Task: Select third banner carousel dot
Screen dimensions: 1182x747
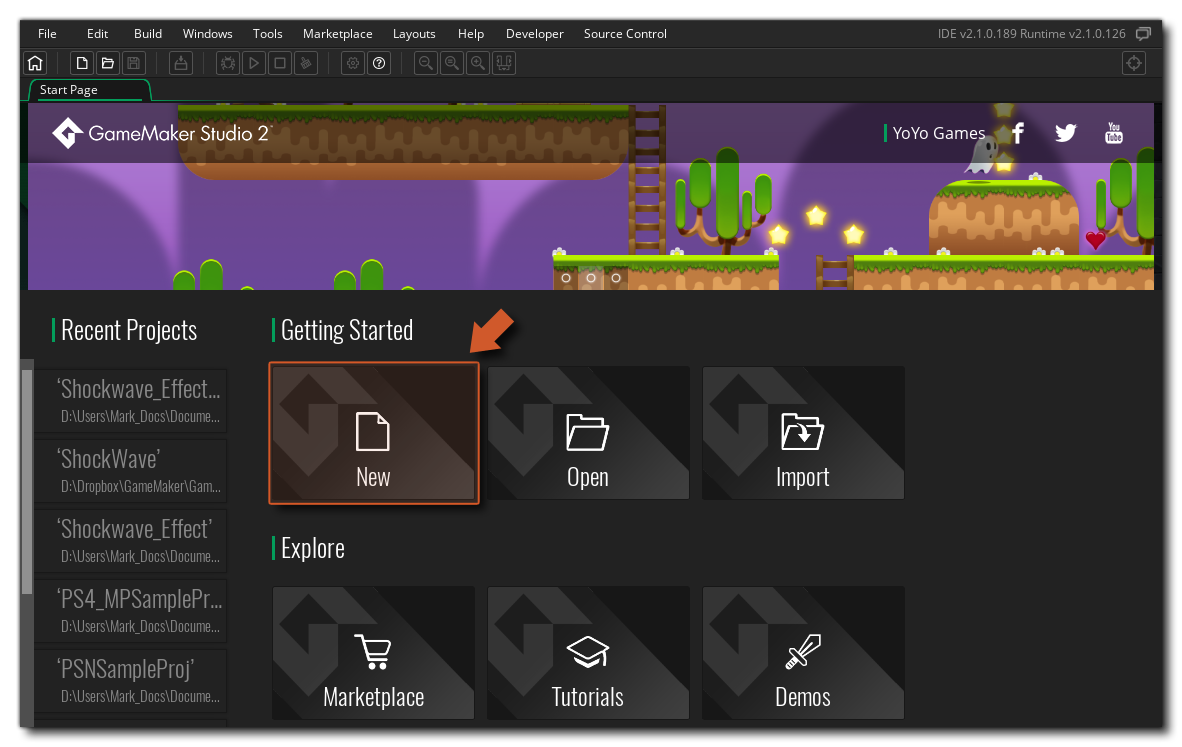Action: point(616,278)
